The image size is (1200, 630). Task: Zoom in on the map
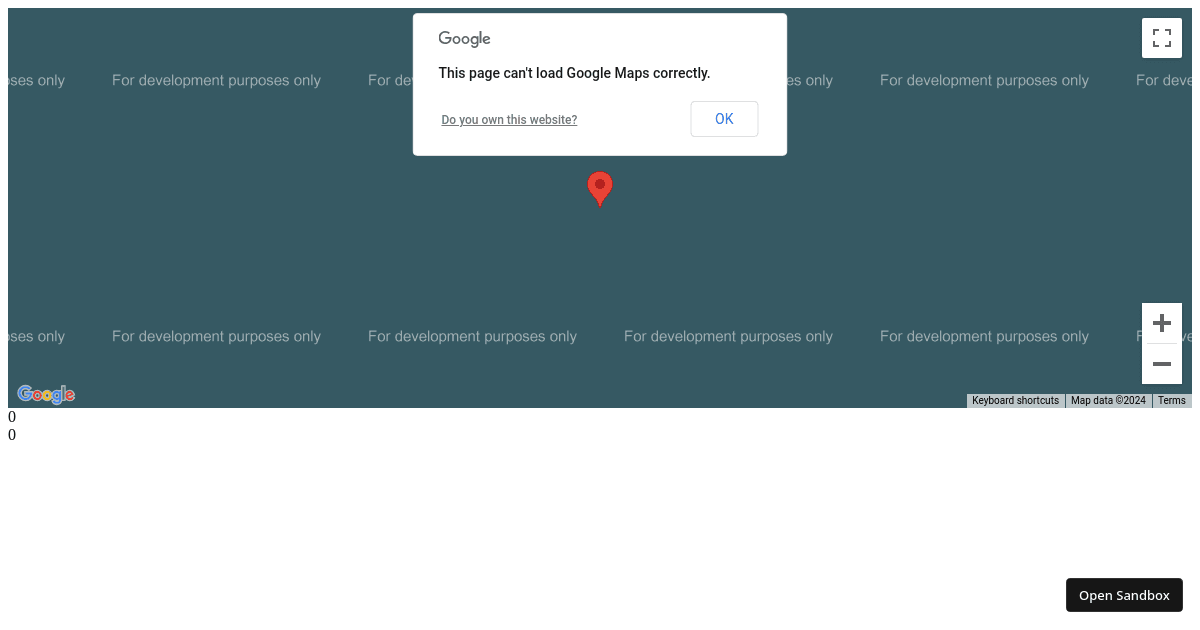(1162, 323)
